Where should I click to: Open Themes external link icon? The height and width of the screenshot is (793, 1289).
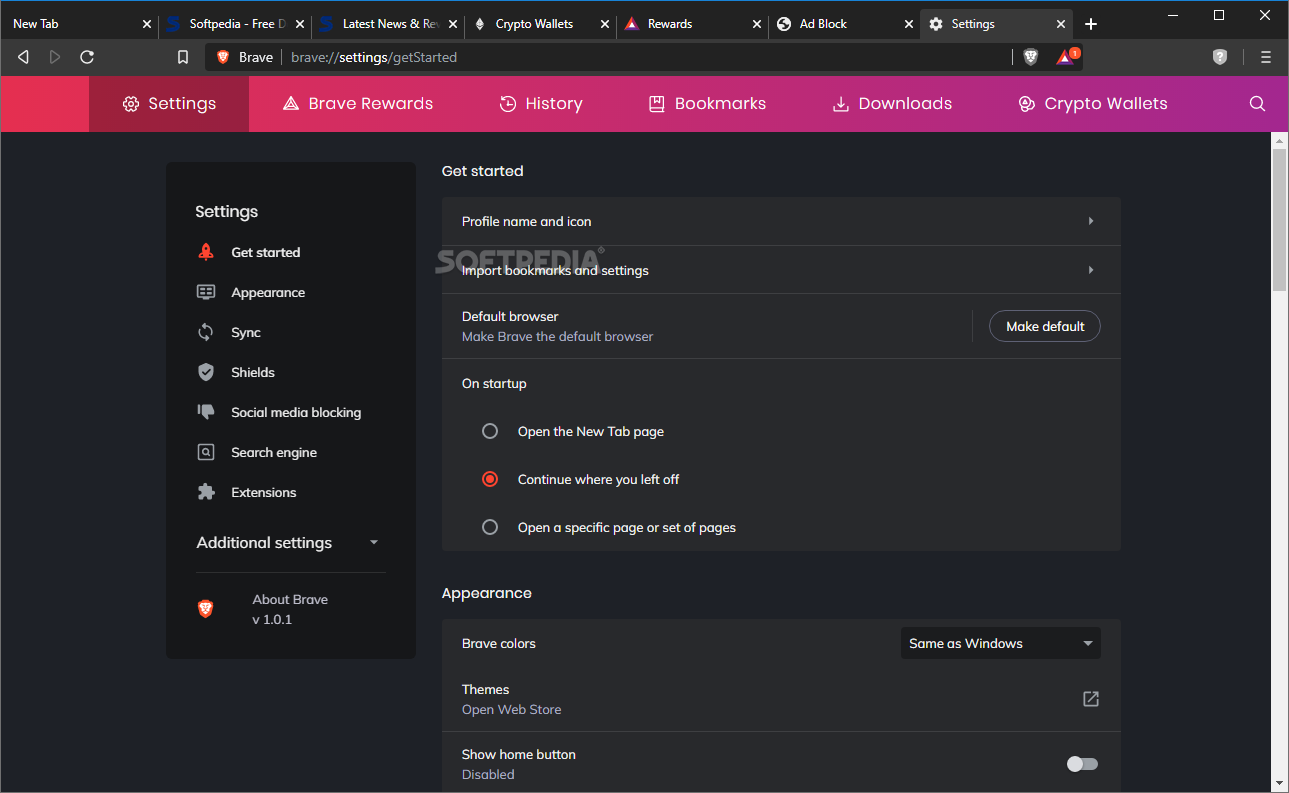pos(1091,699)
